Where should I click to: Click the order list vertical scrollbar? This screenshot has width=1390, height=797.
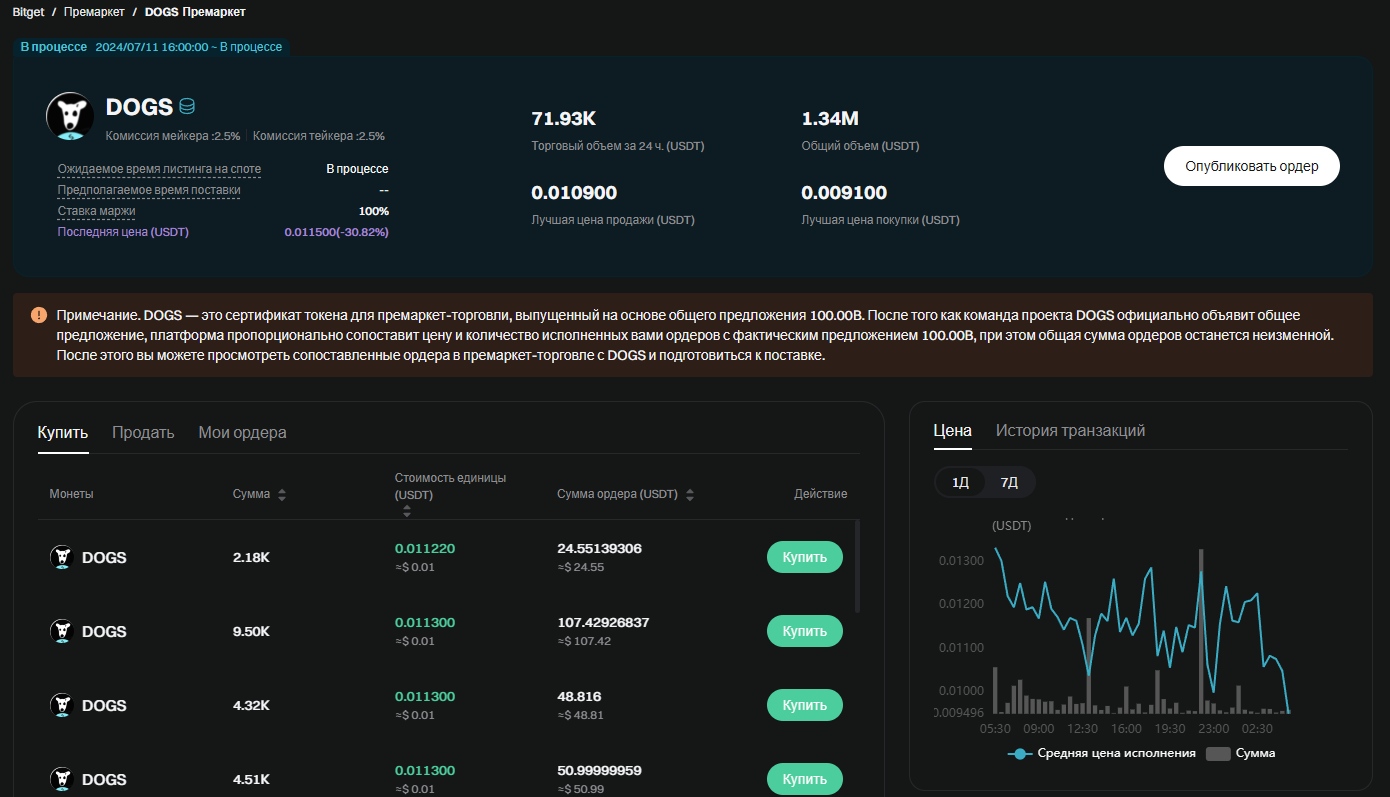857,565
